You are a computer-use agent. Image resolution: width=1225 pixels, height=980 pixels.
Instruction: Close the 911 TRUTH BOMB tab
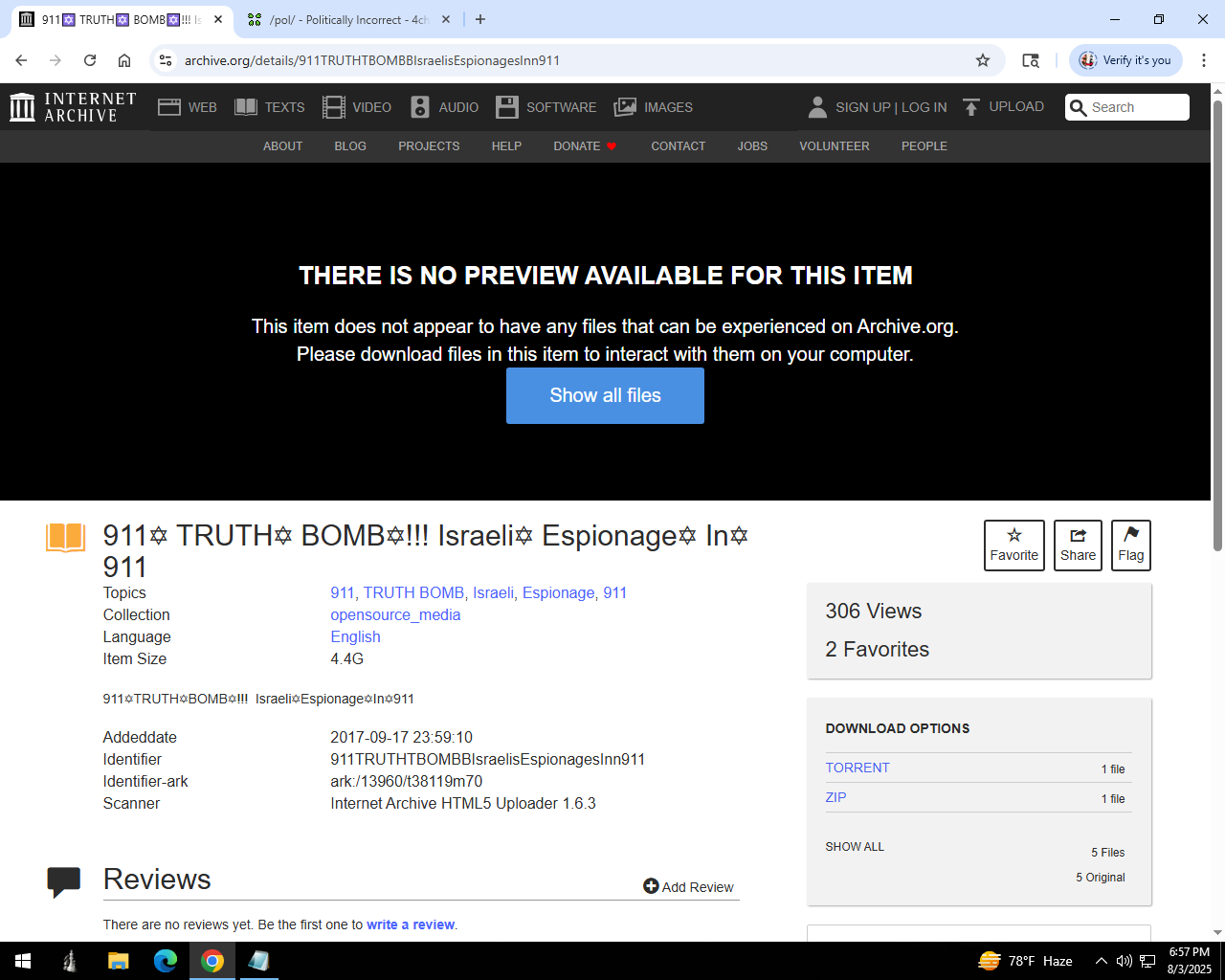coord(217,19)
